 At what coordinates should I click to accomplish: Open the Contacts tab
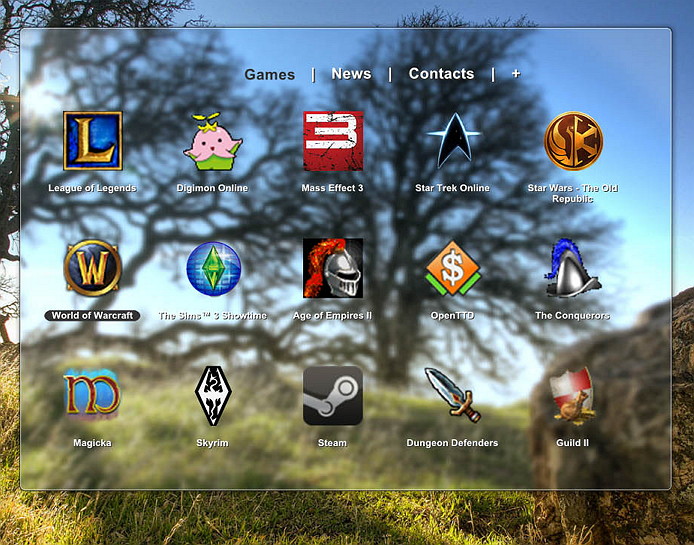tap(441, 74)
